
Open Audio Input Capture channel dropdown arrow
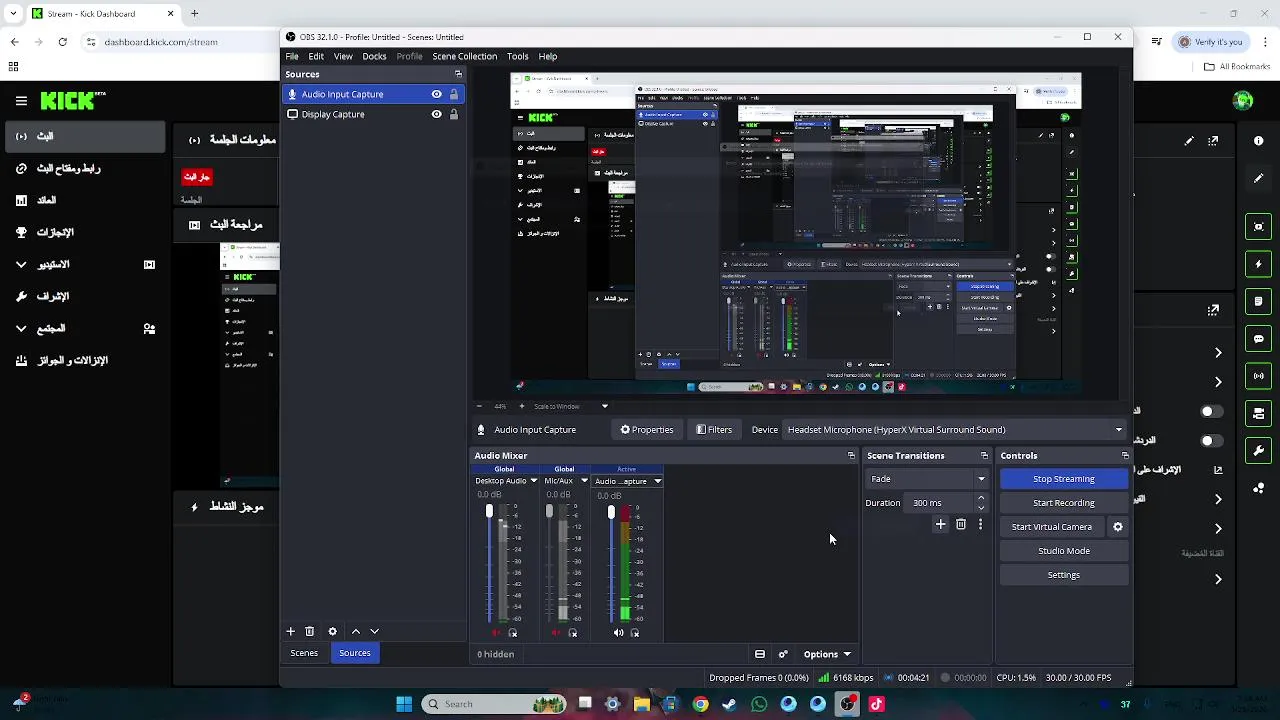pos(657,481)
